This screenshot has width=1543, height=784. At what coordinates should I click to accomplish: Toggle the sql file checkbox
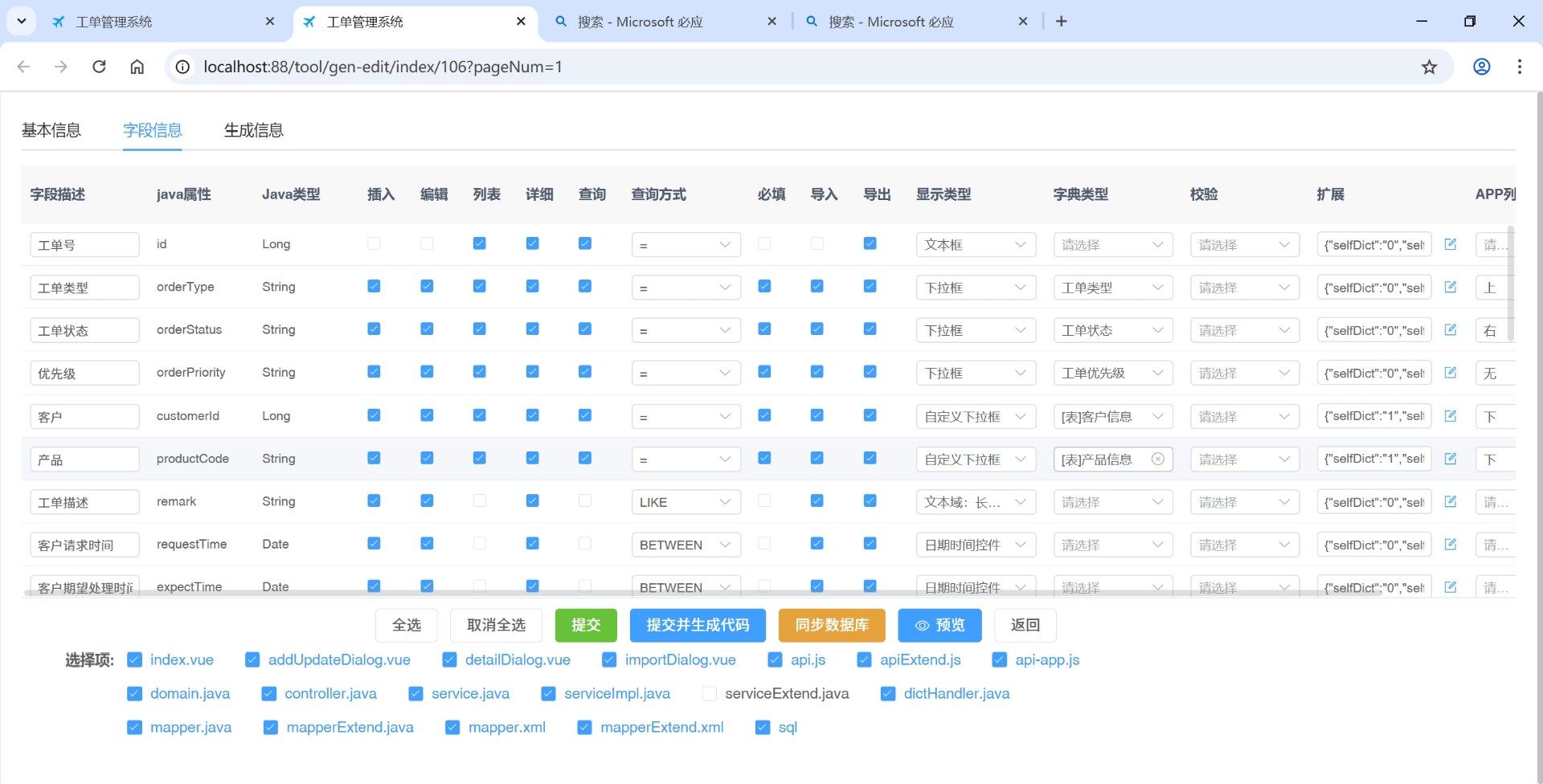coord(763,727)
